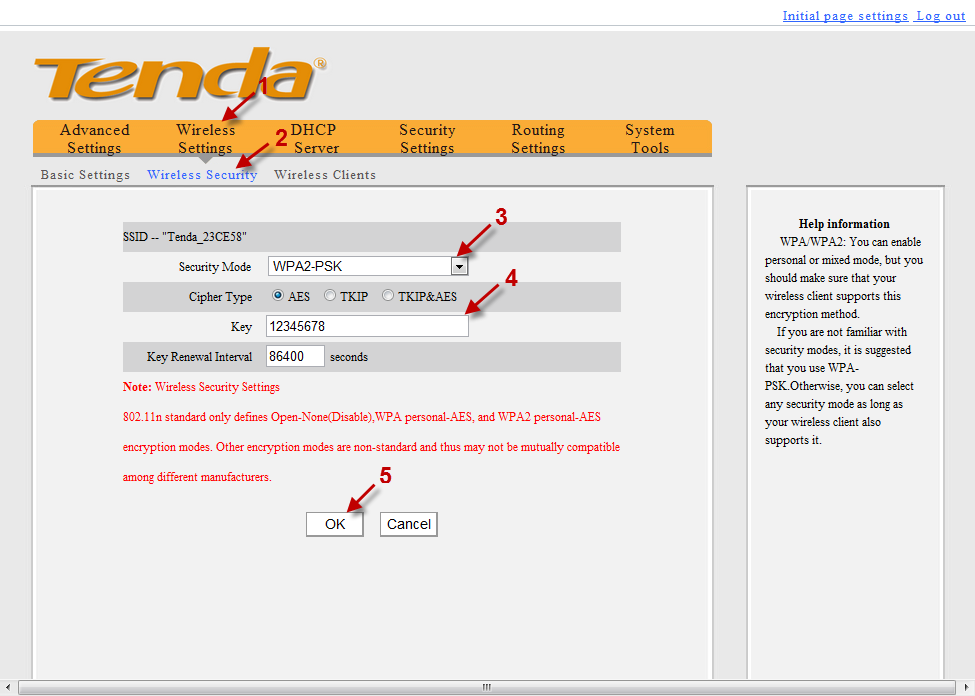Click the Cancel button
Image resolution: width=975 pixels, height=696 pixels.
(409, 524)
